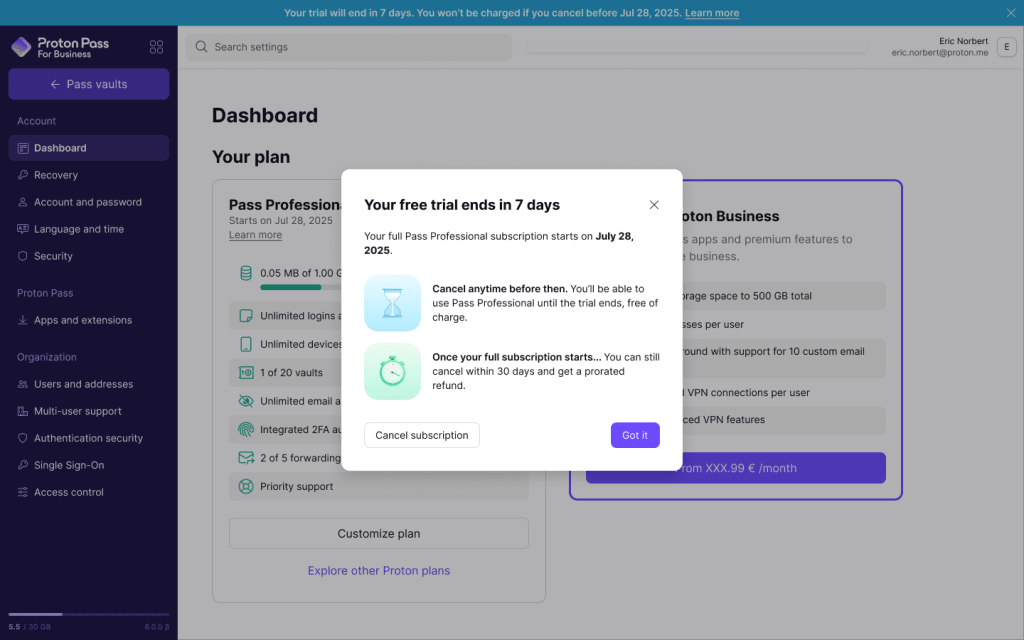Open Account and password via its lock icon

(x=23, y=201)
